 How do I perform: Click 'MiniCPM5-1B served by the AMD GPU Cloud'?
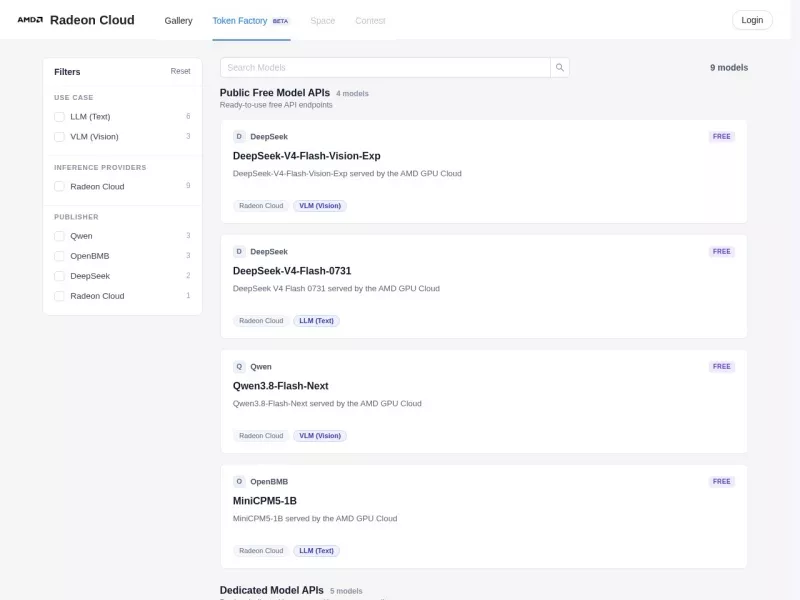click(315, 519)
